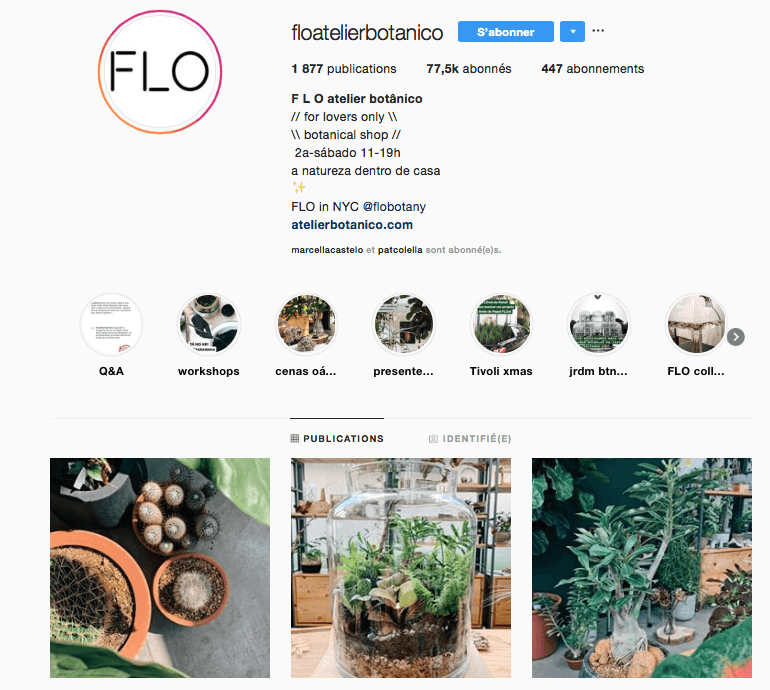Select the Publications tab
The width and height of the screenshot is (770, 690).
[337, 439]
